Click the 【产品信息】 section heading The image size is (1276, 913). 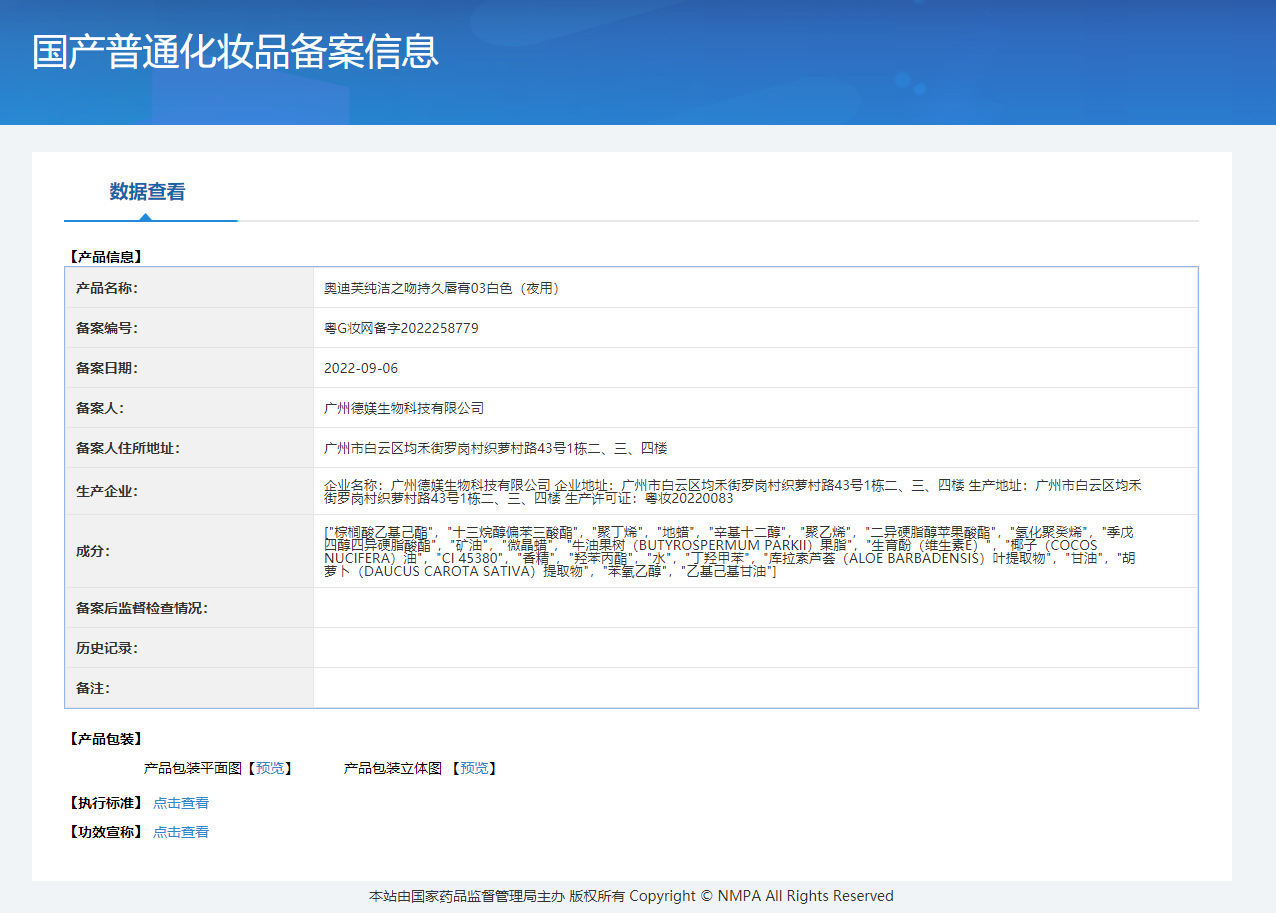(x=105, y=257)
